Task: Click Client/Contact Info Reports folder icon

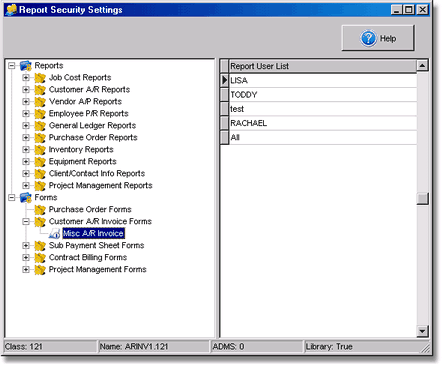Action: [40, 174]
